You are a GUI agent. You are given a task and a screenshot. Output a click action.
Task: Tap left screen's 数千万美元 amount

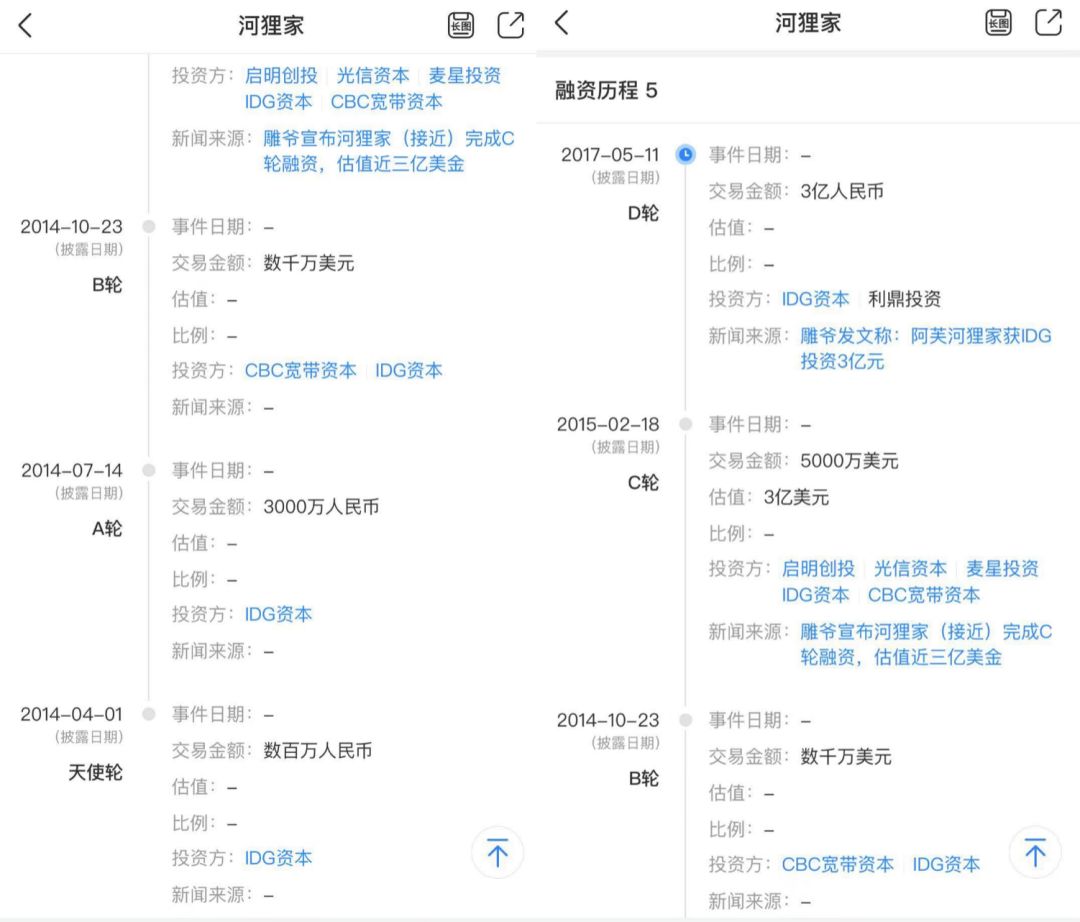click(309, 263)
